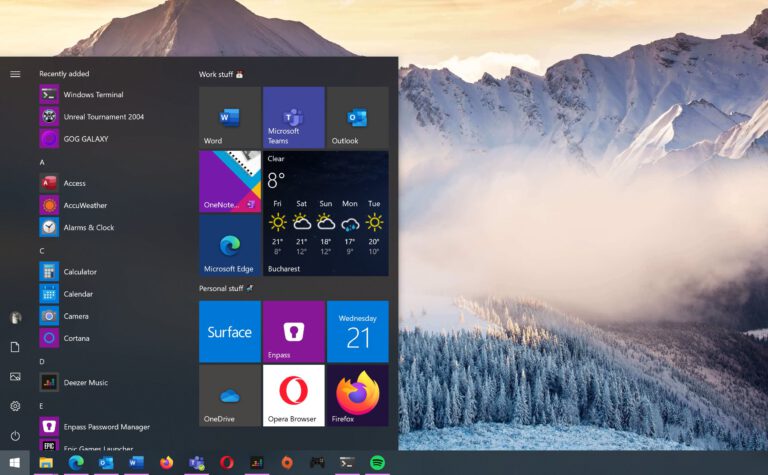Screen dimensions: 768x475
Task: Open Pictures from the Start sidebar
Action: tap(15, 377)
